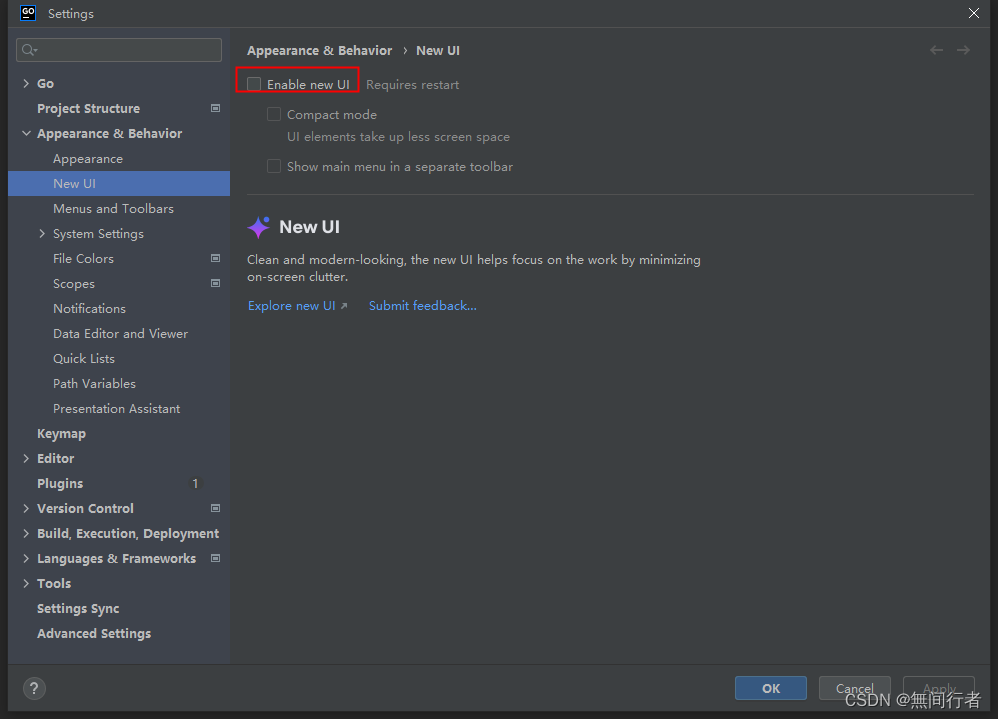
Task: Expand the Tools section
Action: click(x=26, y=583)
